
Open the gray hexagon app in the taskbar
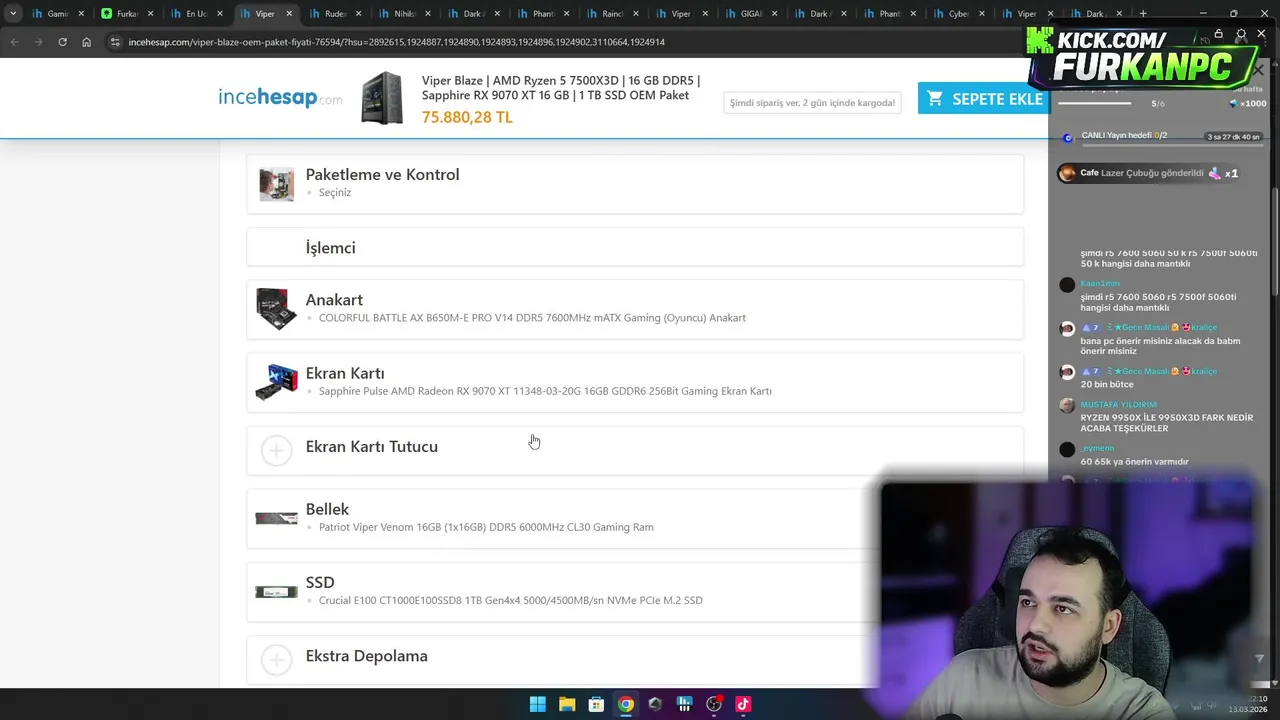[x=655, y=704]
